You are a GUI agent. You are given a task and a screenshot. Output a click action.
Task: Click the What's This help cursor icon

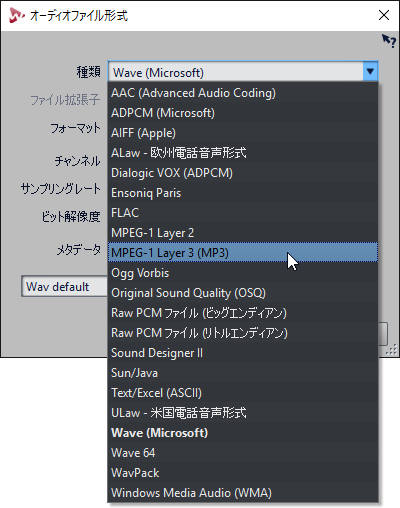coord(389,41)
